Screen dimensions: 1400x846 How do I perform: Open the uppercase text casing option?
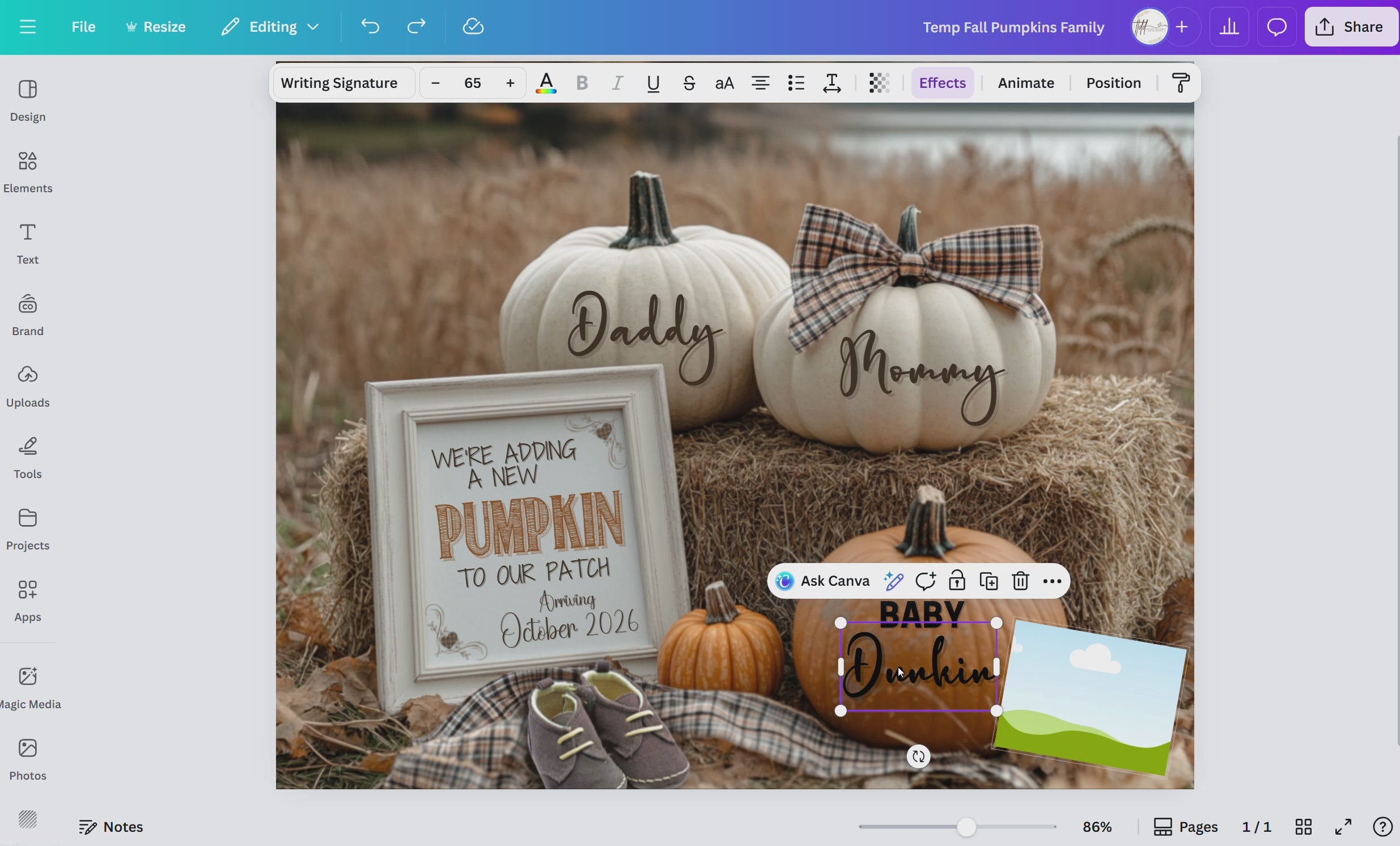coord(724,83)
